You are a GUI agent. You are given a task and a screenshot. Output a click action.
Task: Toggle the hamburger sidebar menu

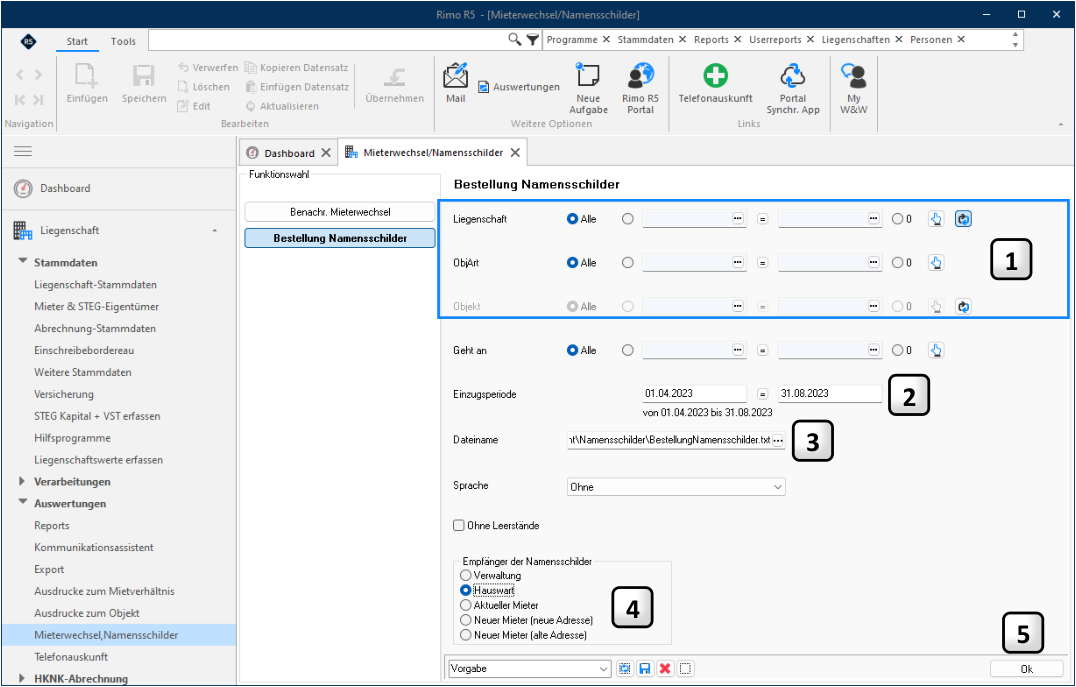(23, 151)
